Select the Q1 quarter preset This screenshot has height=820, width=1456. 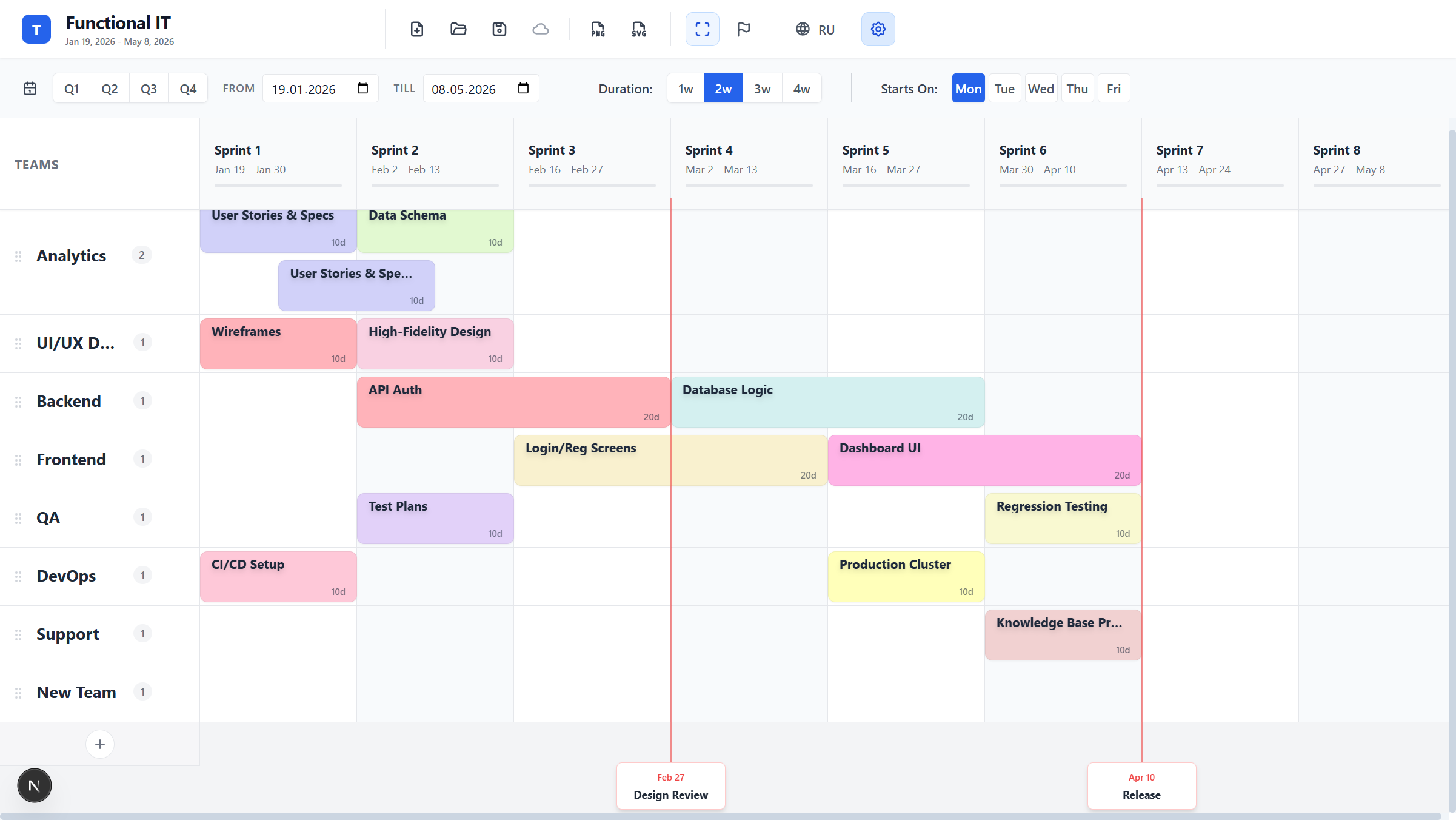[72, 89]
